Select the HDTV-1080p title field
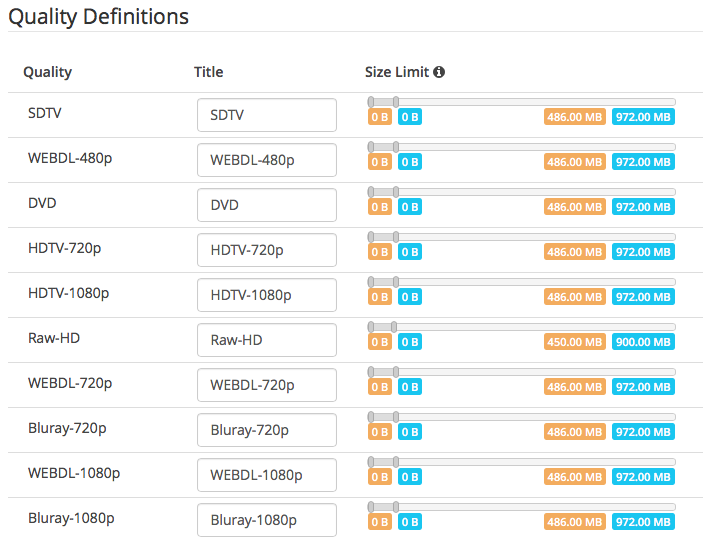This screenshot has height=553, width=703. [266, 295]
